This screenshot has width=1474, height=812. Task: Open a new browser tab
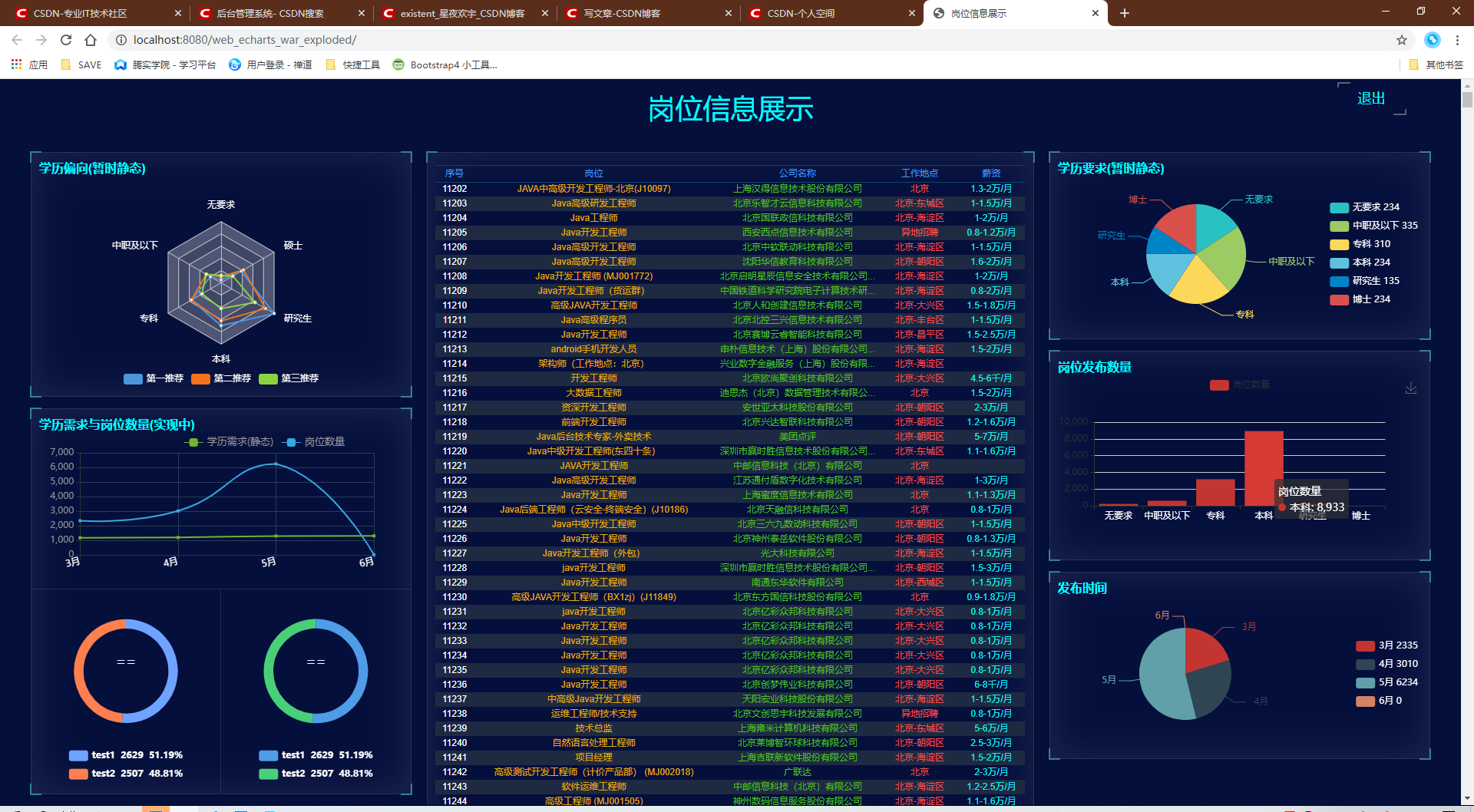1125,13
